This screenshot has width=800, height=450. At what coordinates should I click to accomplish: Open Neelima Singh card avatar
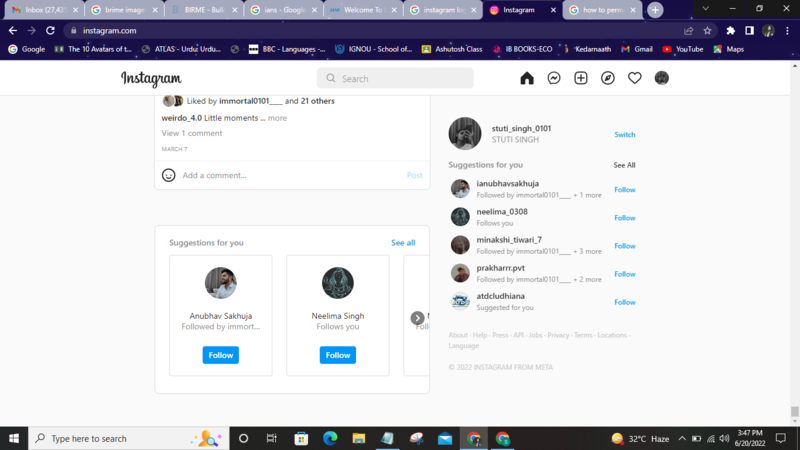338,283
